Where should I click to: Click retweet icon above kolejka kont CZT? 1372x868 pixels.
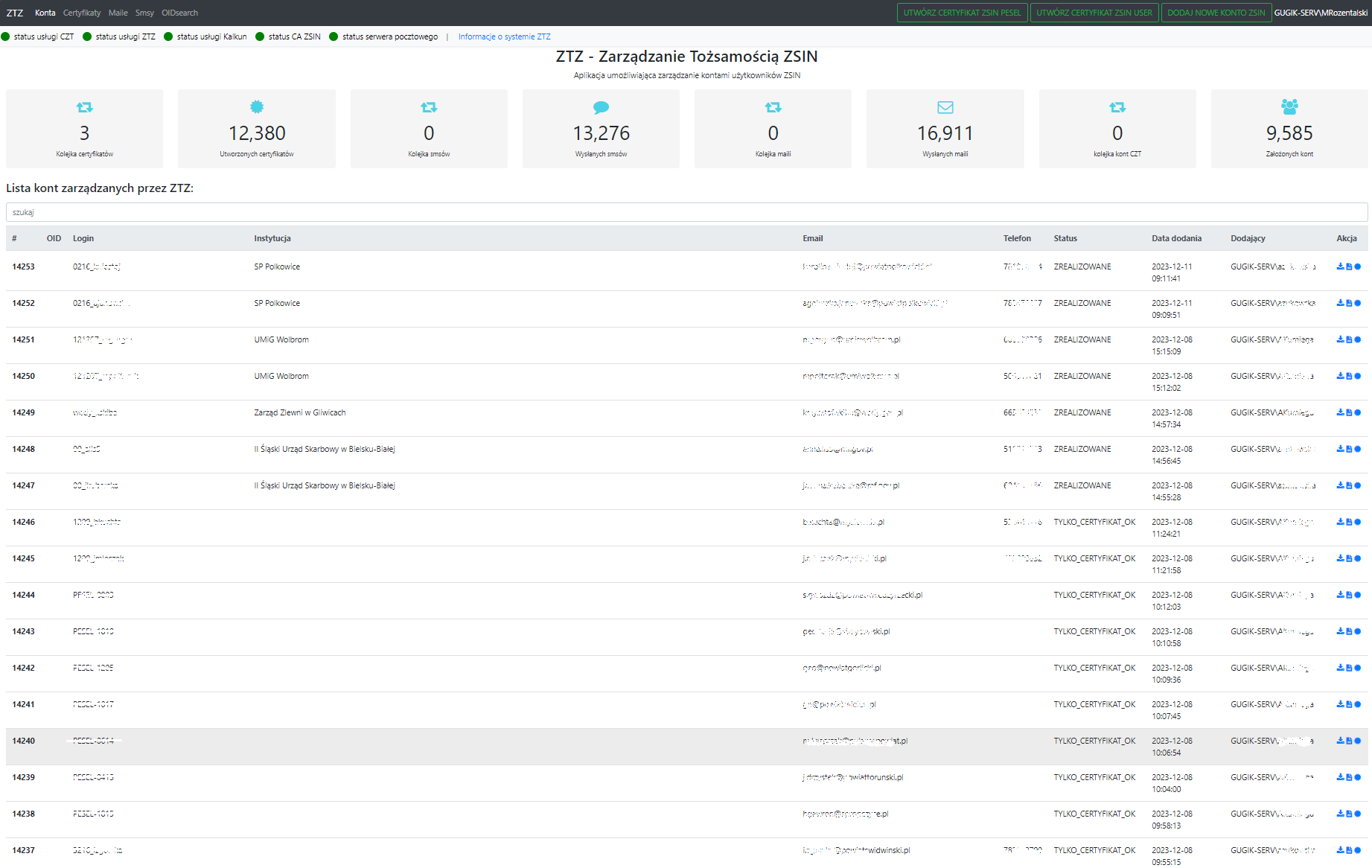(1117, 107)
